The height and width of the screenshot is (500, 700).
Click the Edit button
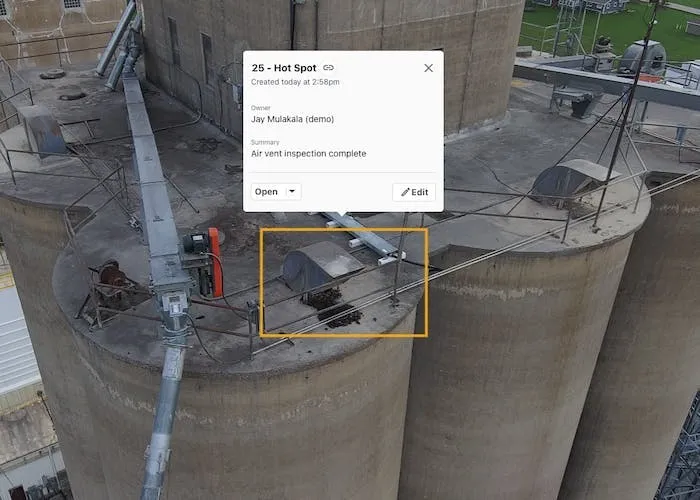coord(414,192)
